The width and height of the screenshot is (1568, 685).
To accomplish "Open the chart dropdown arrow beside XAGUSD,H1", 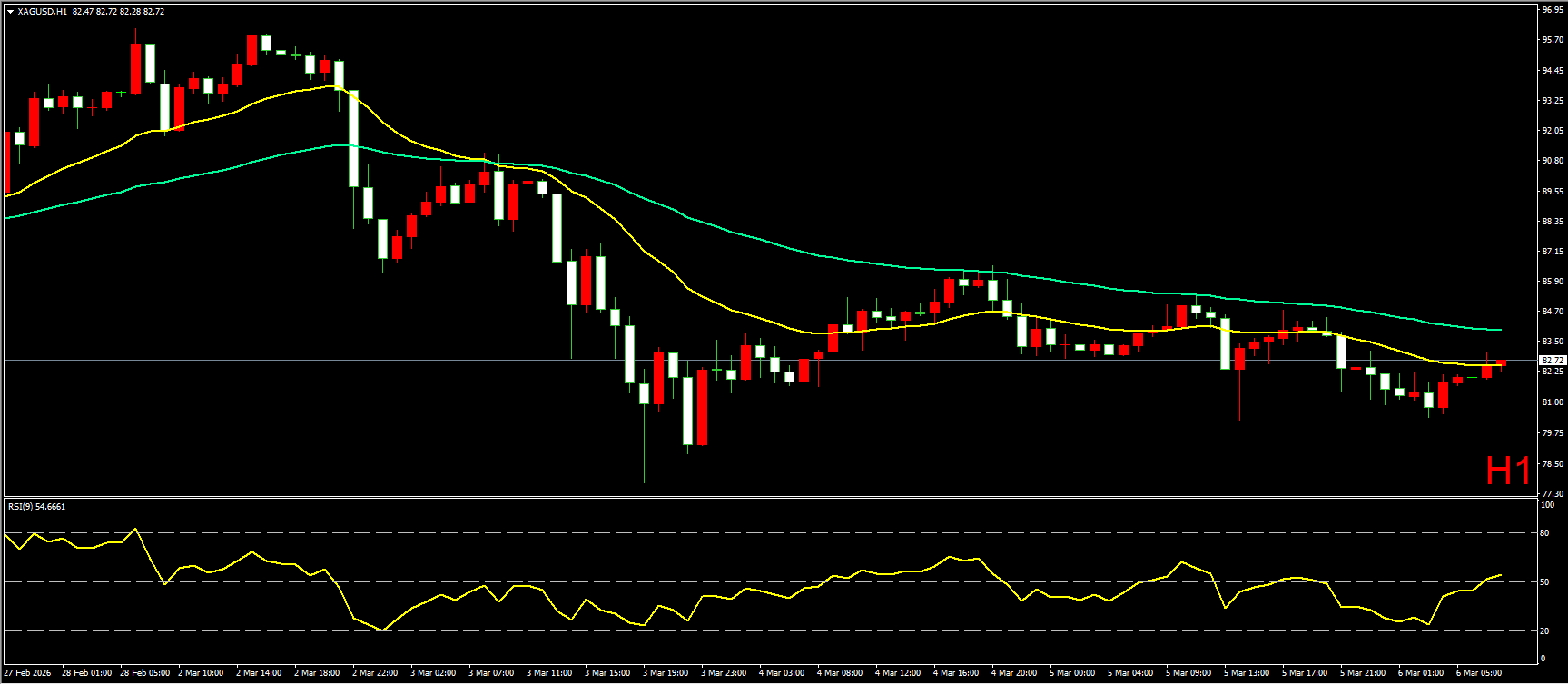I will coord(10,12).
